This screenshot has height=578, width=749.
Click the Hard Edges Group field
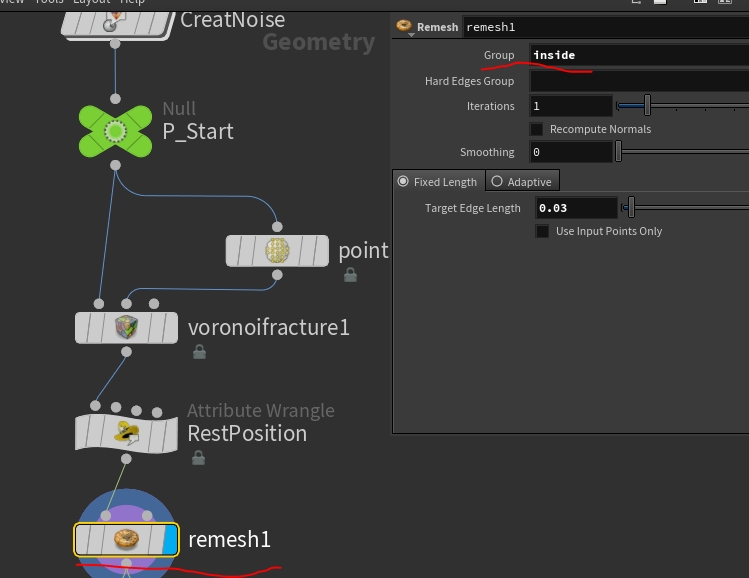(639, 81)
